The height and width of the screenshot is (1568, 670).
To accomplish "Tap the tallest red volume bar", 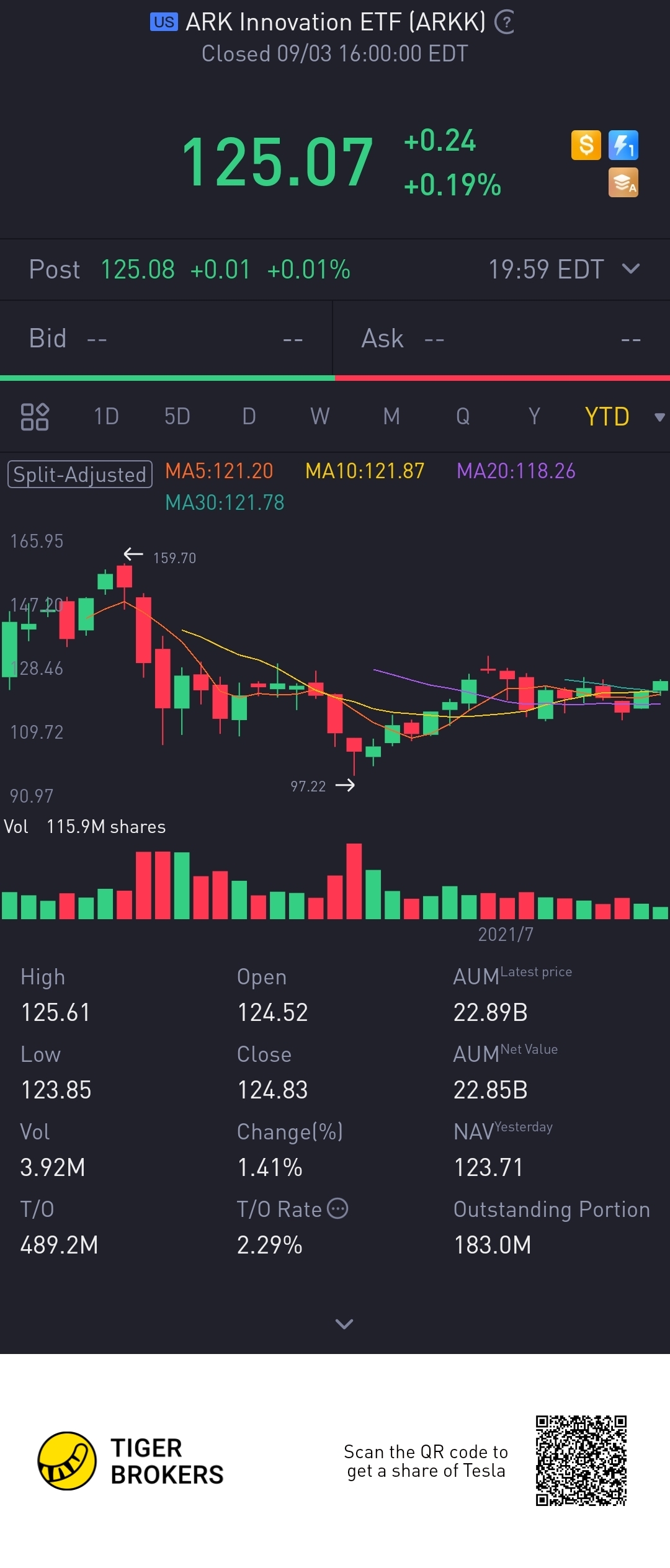I will pyautogui.click(x=354, y=881).
